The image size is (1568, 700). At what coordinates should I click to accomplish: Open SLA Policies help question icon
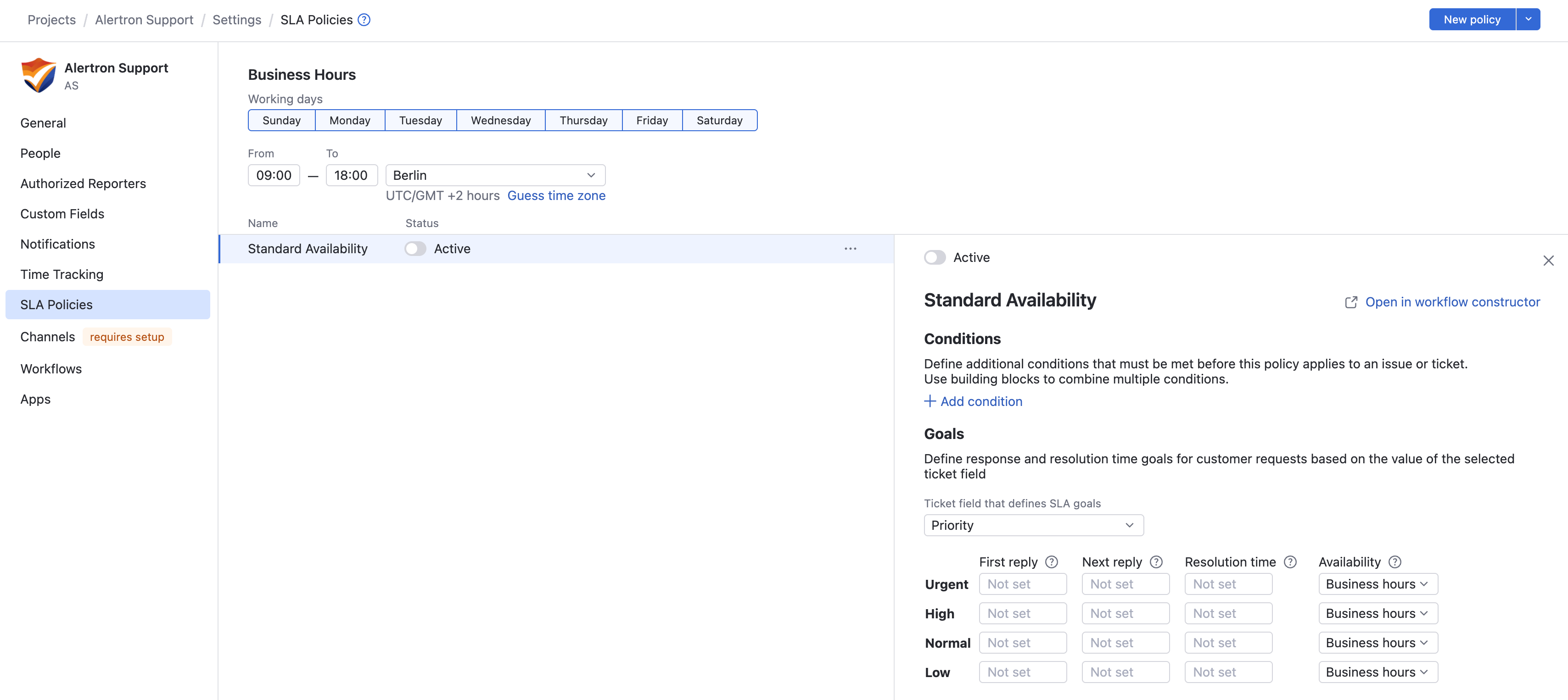coord(364,20)
